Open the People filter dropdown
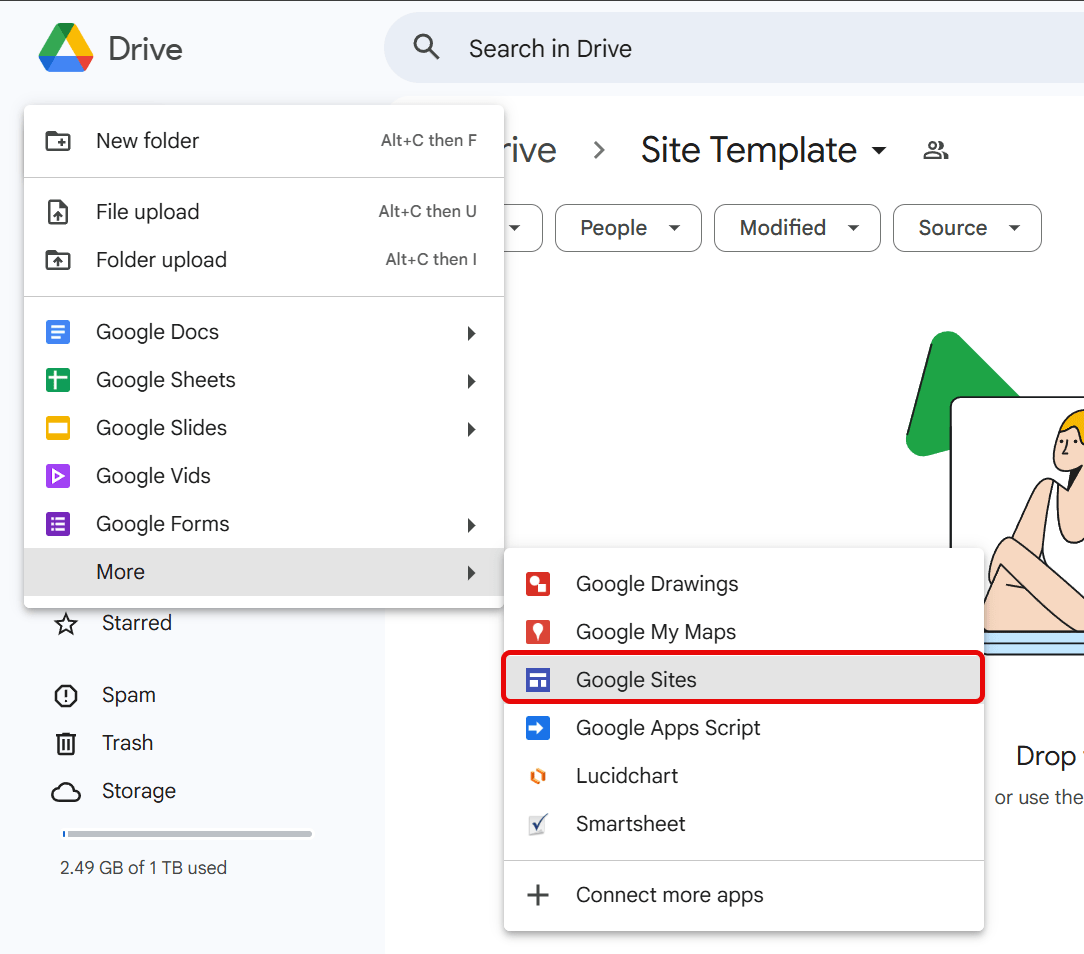Viewport: 1084px width, 954px height. [x=628, y=228]
